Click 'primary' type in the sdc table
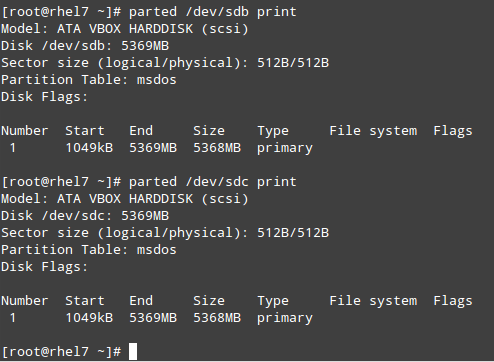 [285, 318]
